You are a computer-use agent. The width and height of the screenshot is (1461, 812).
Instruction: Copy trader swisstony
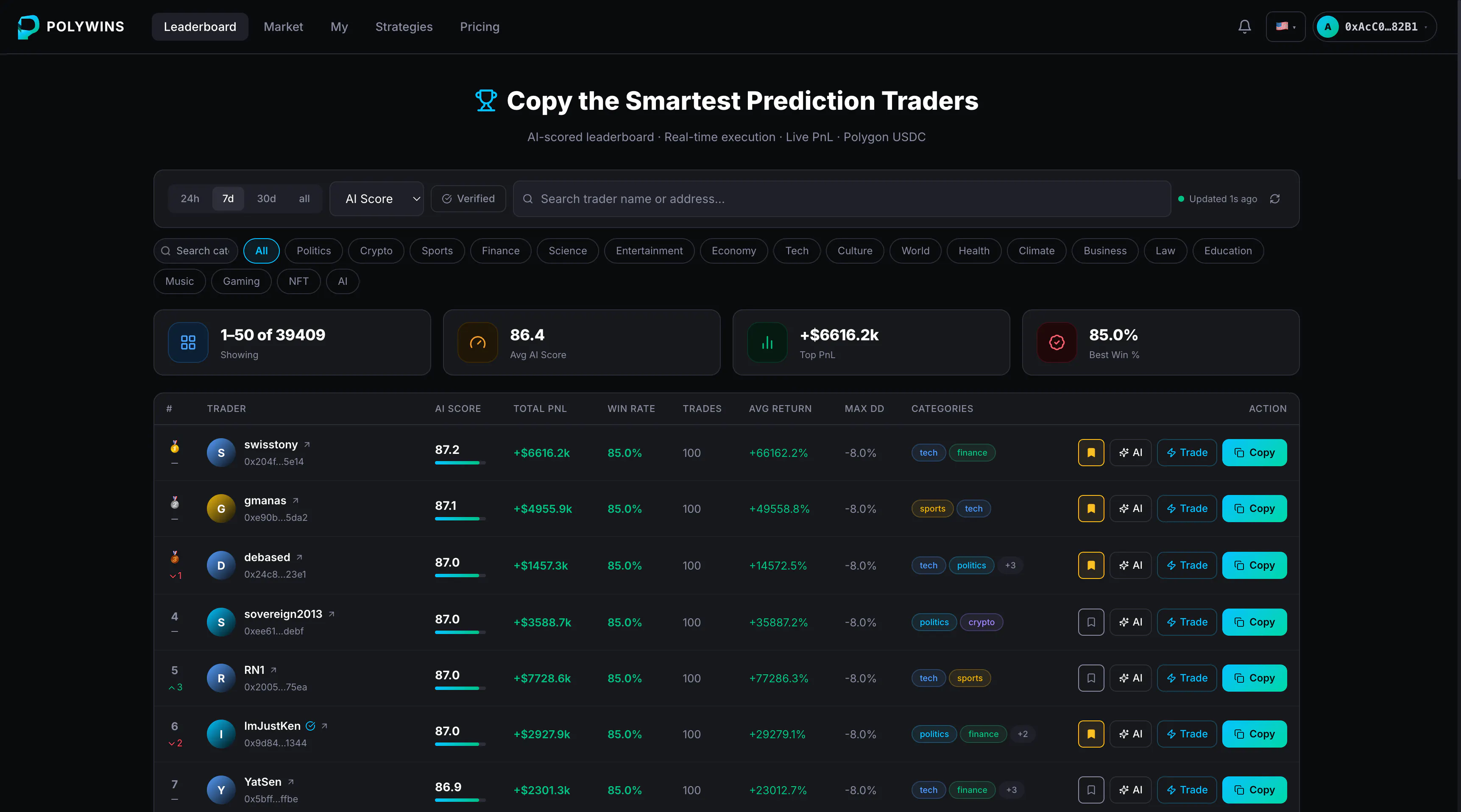click(x=1255, y=453)
